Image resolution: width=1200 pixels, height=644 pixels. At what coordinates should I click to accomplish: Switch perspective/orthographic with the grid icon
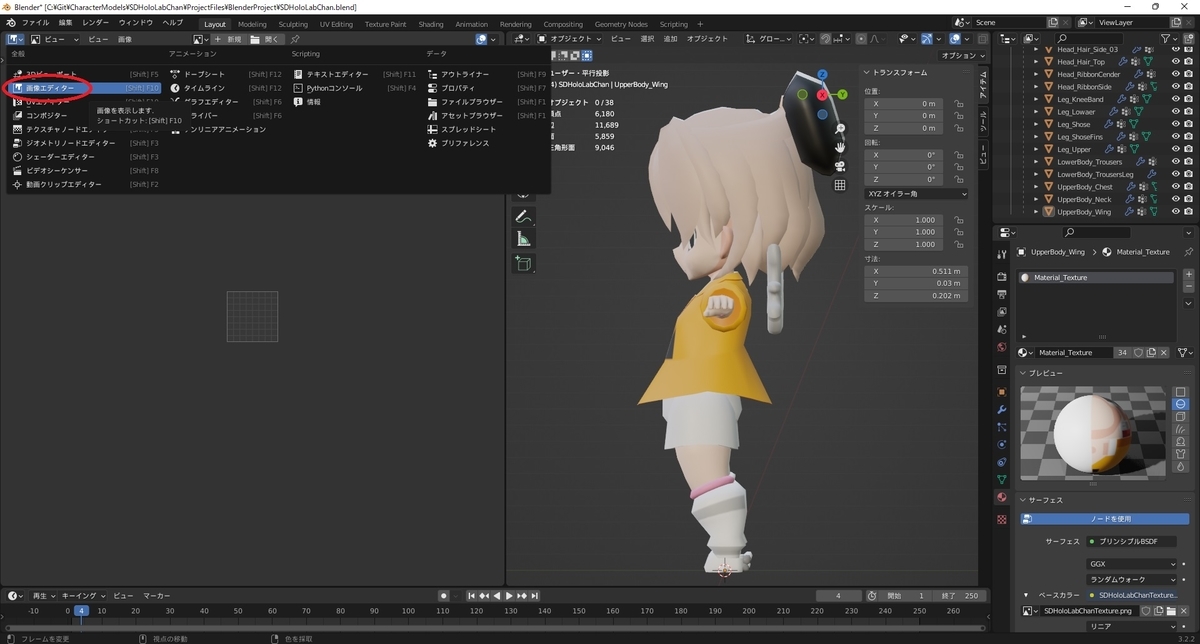840,185
